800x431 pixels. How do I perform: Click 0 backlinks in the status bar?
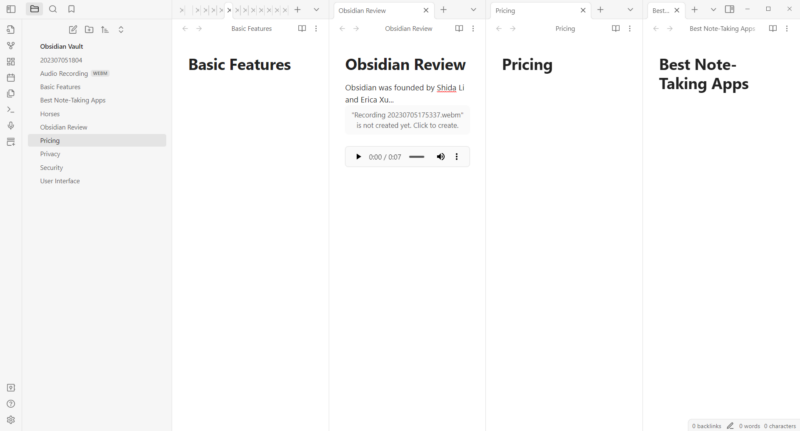pos(707,426)
